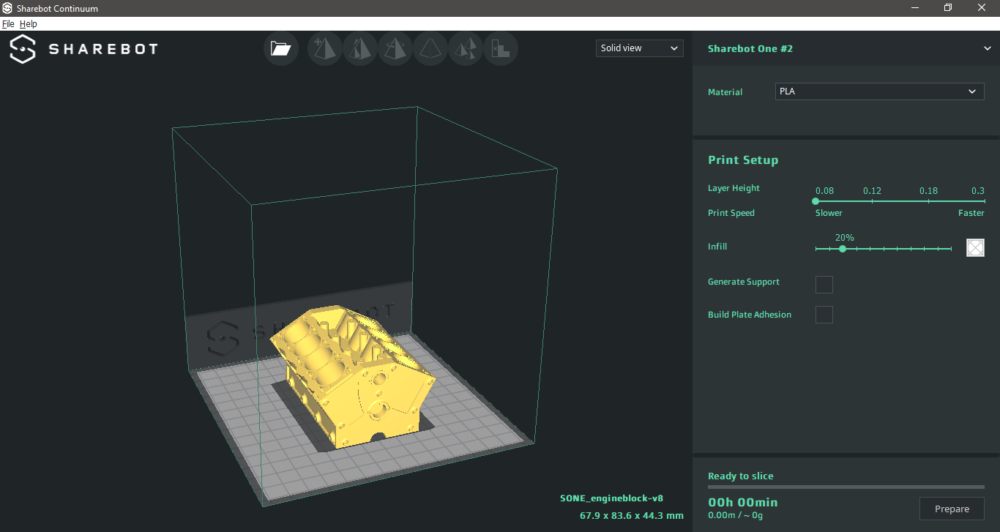Select the Rotate tool in the toolbar

395,48
